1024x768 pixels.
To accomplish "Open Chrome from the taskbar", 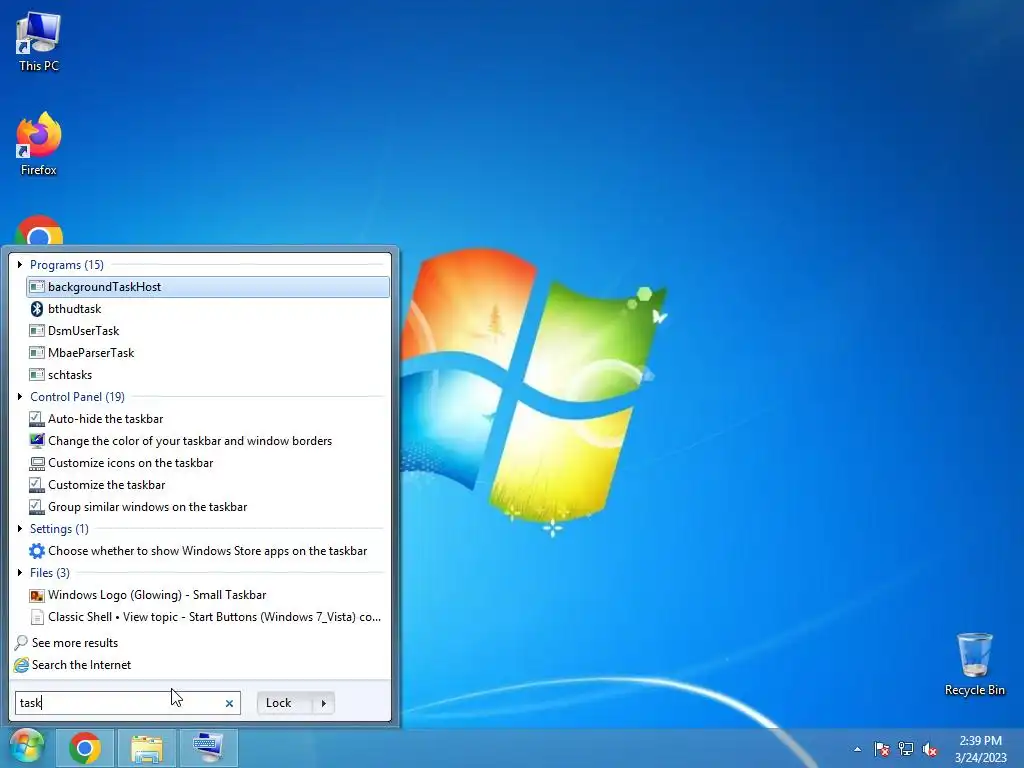I will tap(85, 748).
